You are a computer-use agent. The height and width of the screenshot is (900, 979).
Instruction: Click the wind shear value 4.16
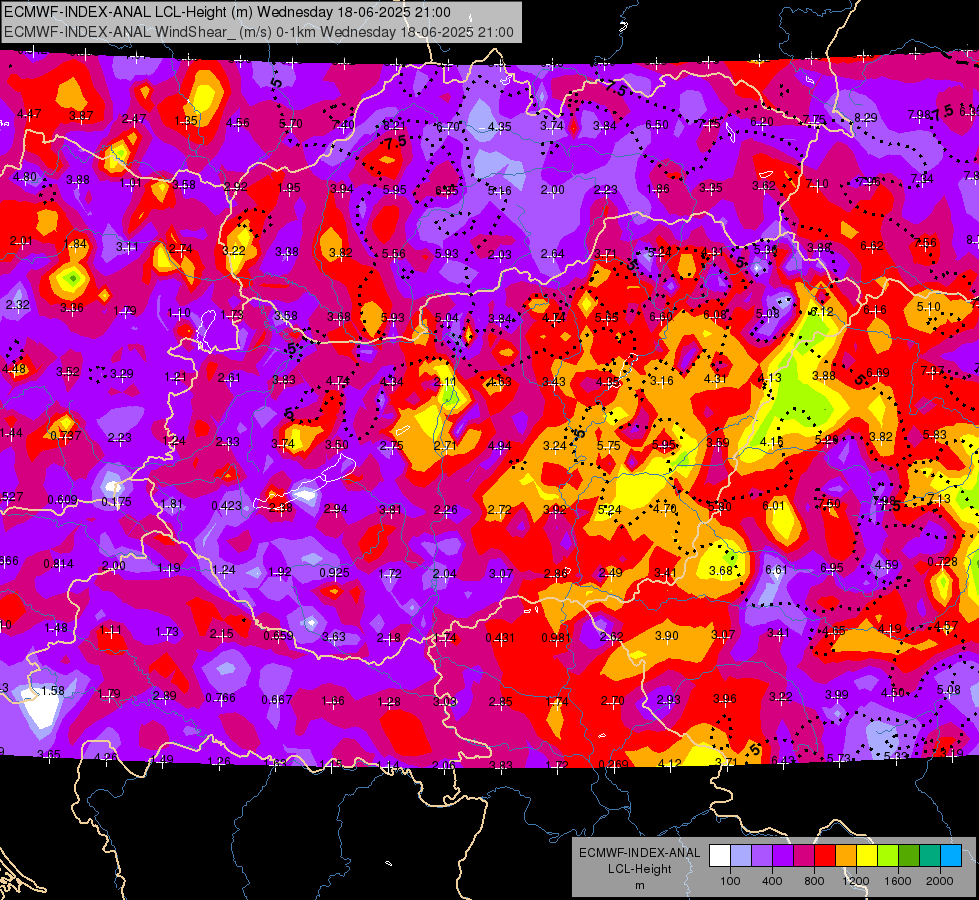772,442
